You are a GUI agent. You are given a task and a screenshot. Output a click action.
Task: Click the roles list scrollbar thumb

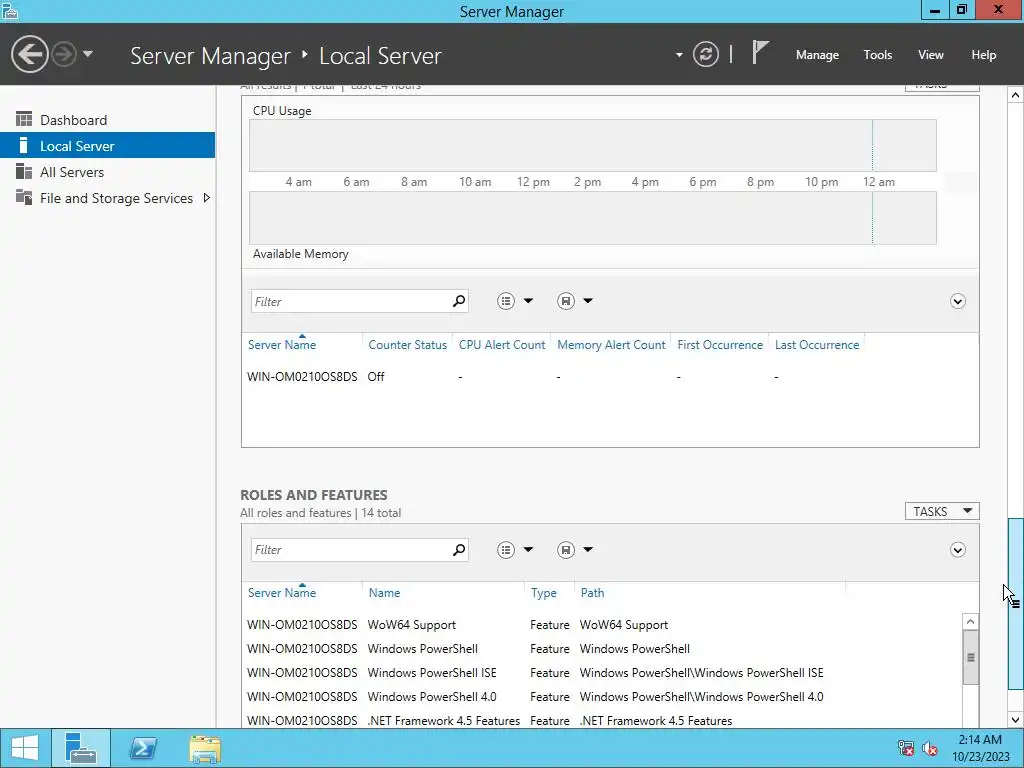970,658
